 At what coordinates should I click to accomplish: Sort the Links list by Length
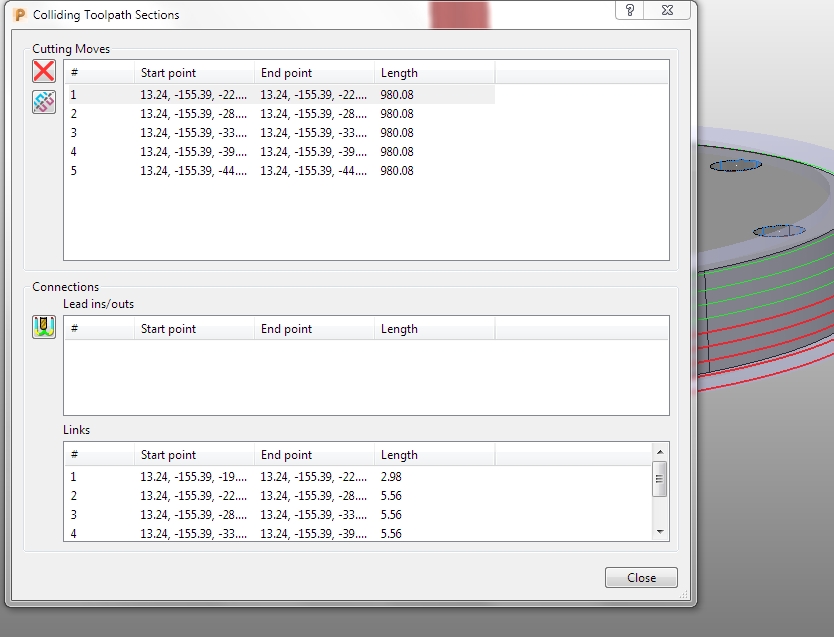[x=400, y=453]
